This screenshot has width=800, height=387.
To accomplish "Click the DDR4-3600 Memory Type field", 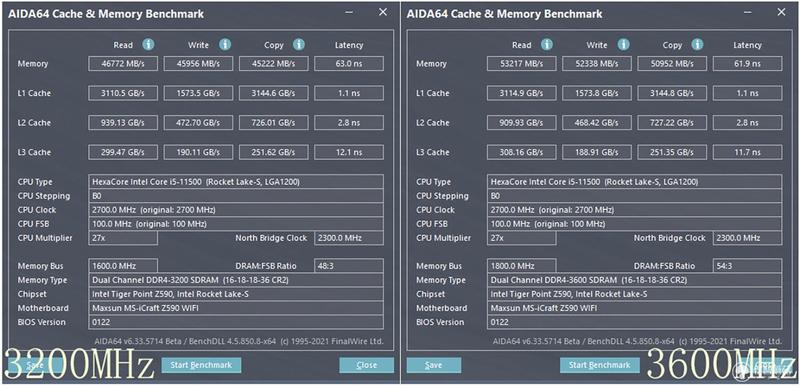I will pos(634,280).
